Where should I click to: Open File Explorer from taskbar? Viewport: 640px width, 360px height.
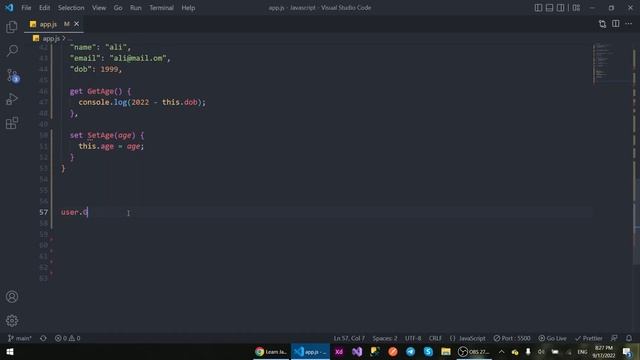click(446, 352)
